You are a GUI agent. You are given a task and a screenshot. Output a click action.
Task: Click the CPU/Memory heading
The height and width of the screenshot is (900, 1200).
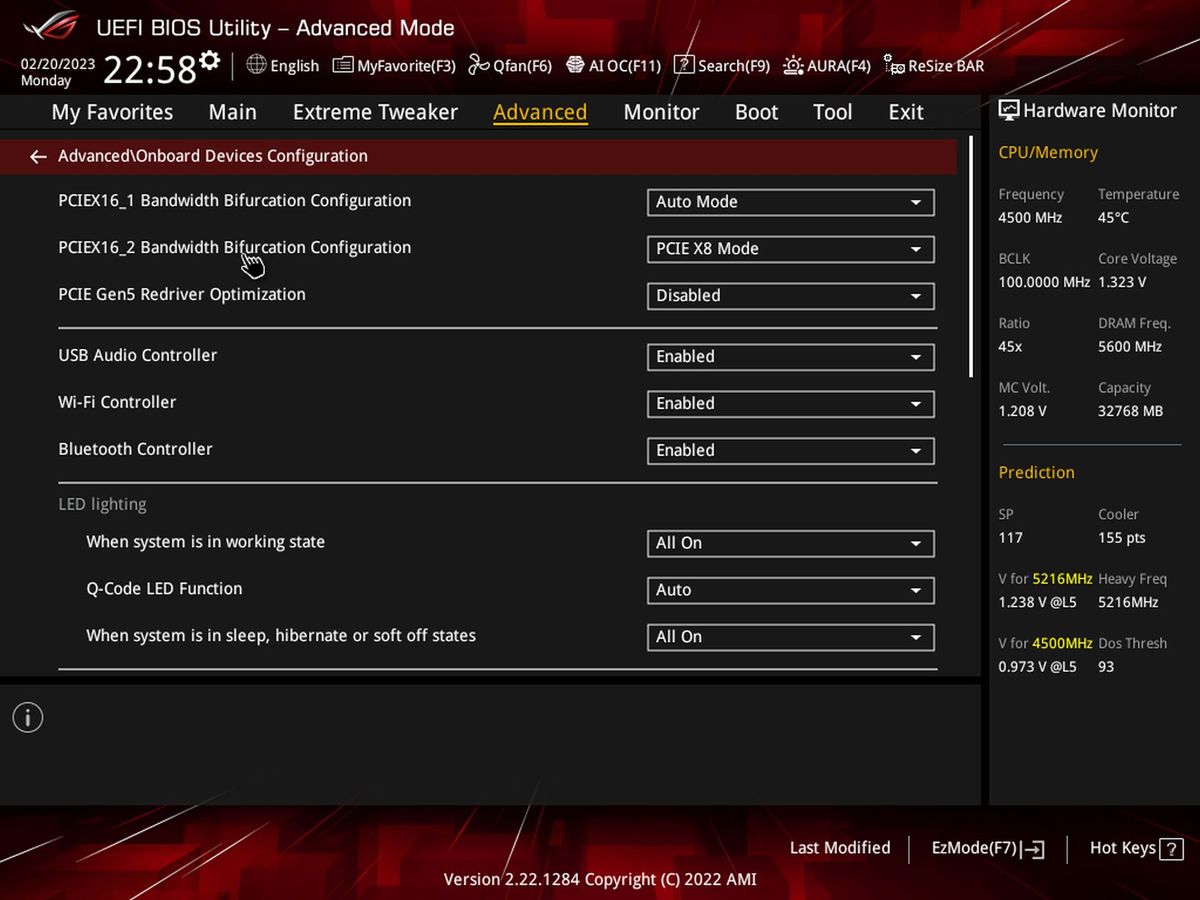coord(1048,153)
